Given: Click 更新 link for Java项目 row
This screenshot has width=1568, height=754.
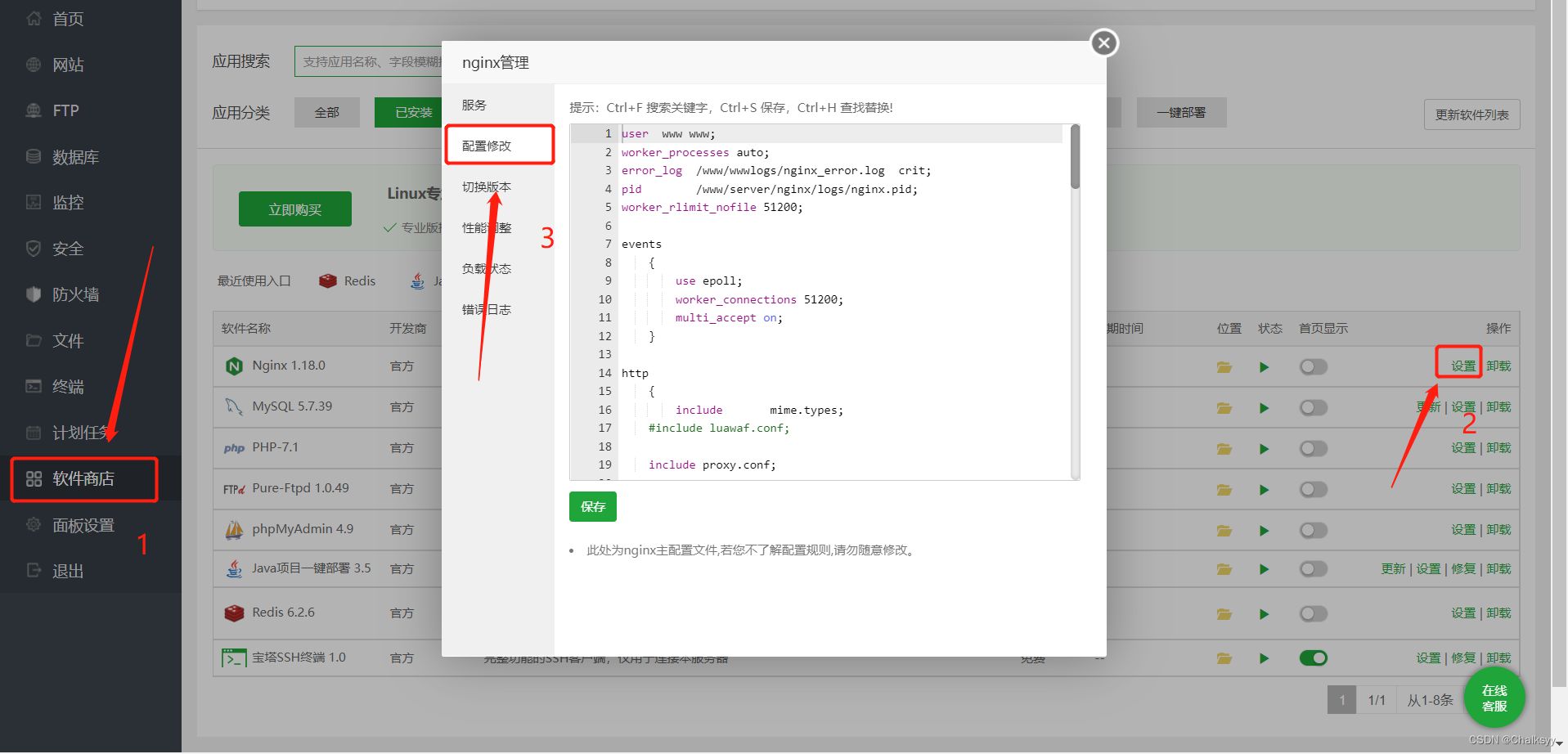Looking at the screenshot, I should point(1394,569).
